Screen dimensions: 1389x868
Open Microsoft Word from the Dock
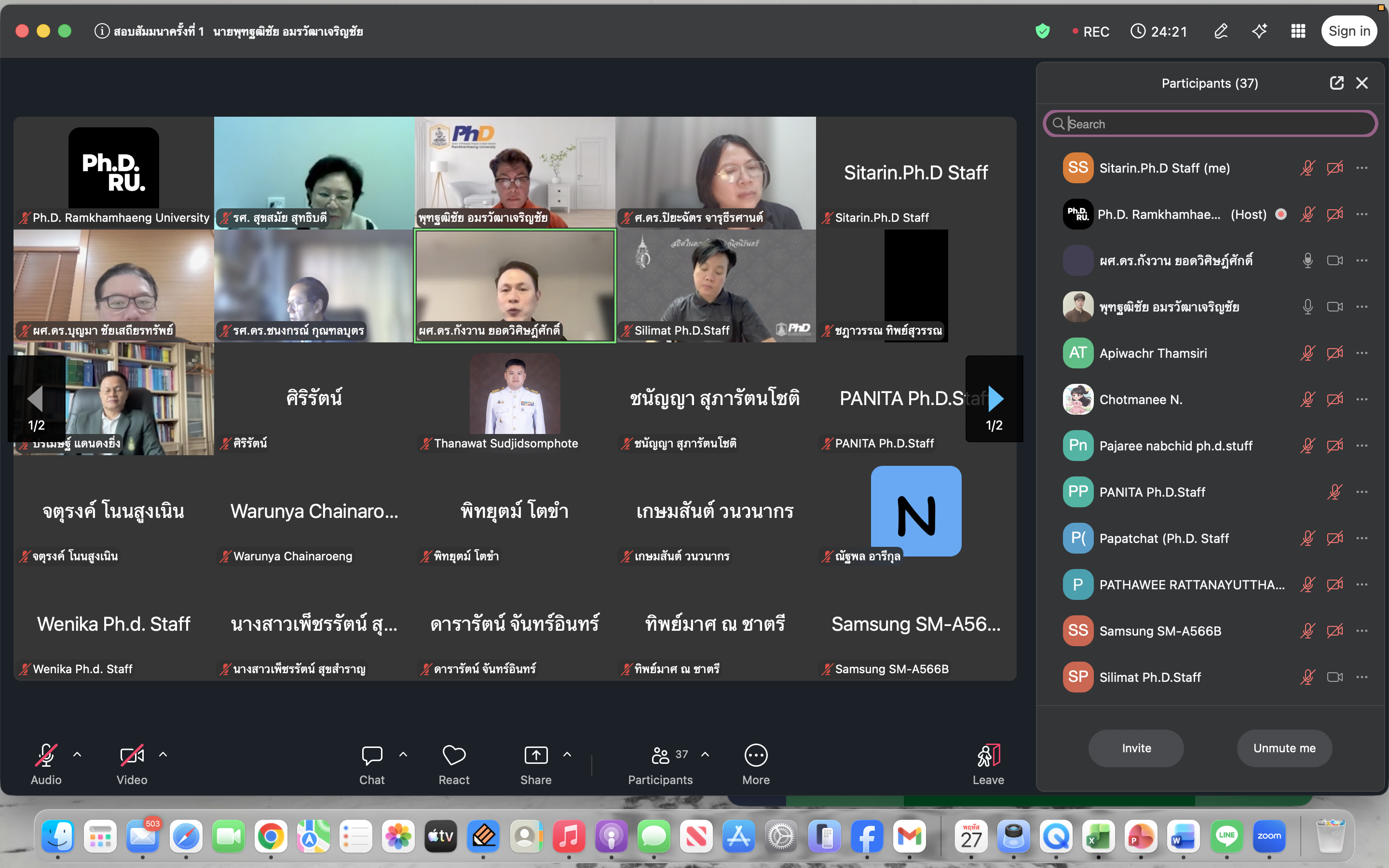[x=1184, y=837]
